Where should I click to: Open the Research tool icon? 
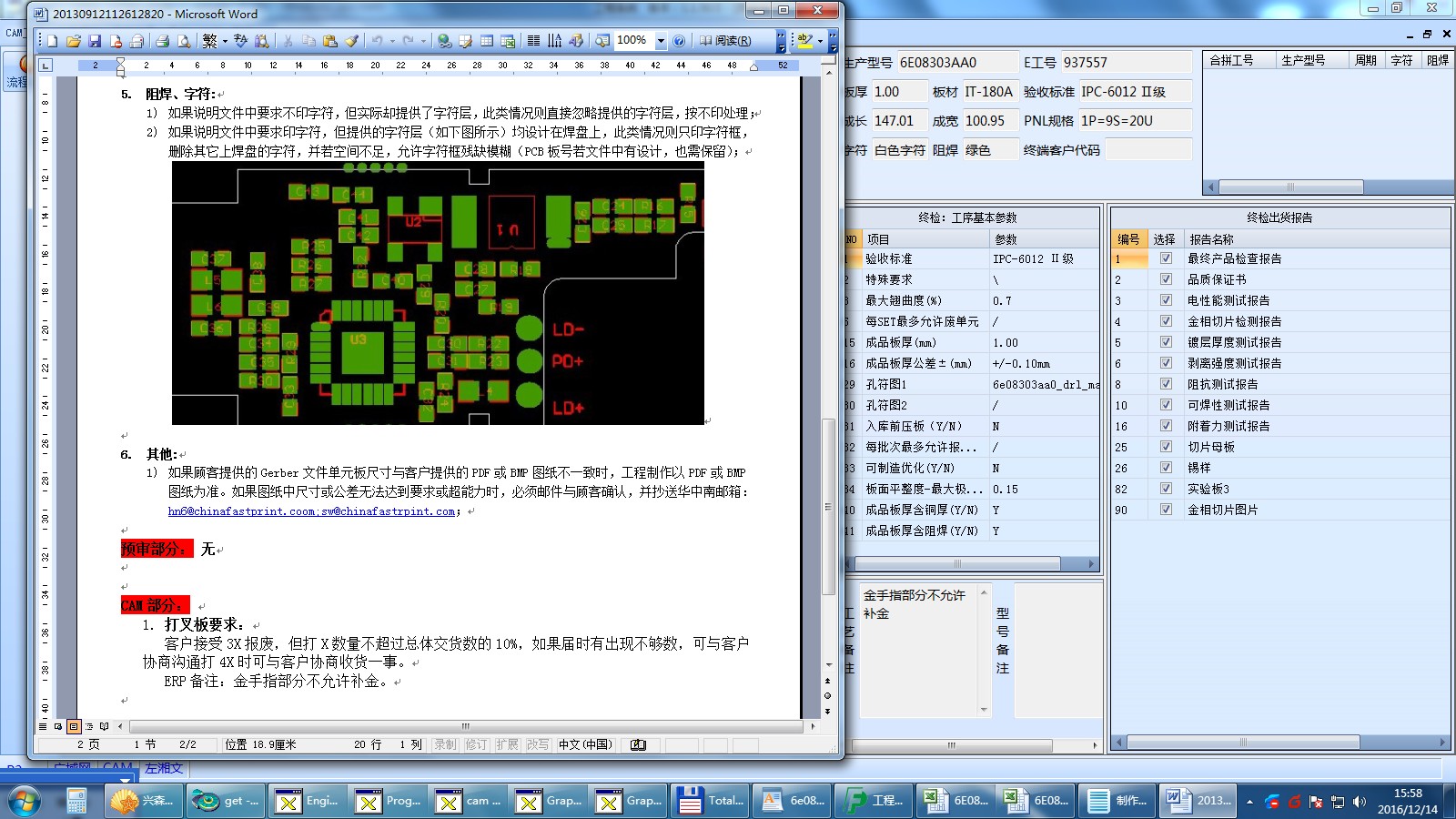click(262, 41)
